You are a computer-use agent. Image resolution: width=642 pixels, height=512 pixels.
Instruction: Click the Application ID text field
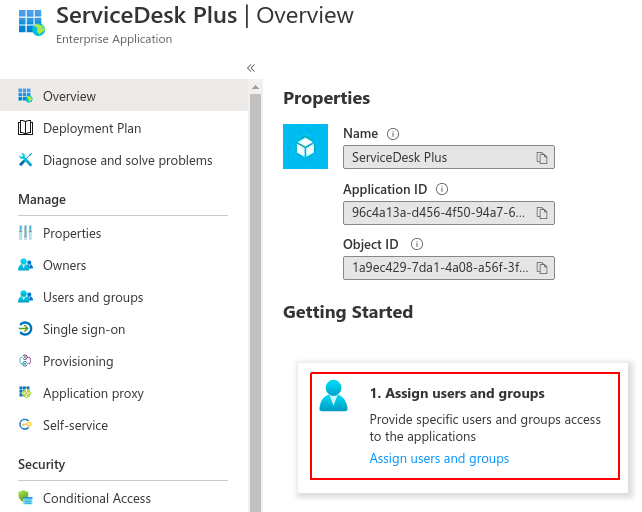coord(440,213)
